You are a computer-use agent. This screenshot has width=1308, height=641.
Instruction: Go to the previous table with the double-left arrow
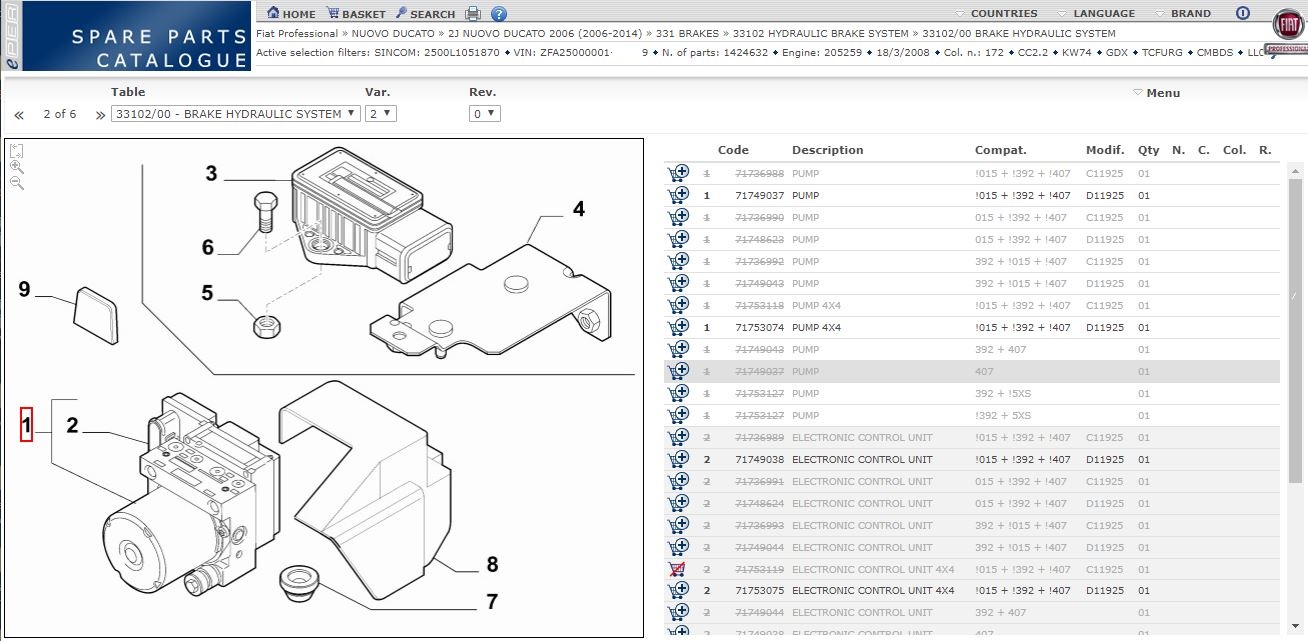[18, 115]
